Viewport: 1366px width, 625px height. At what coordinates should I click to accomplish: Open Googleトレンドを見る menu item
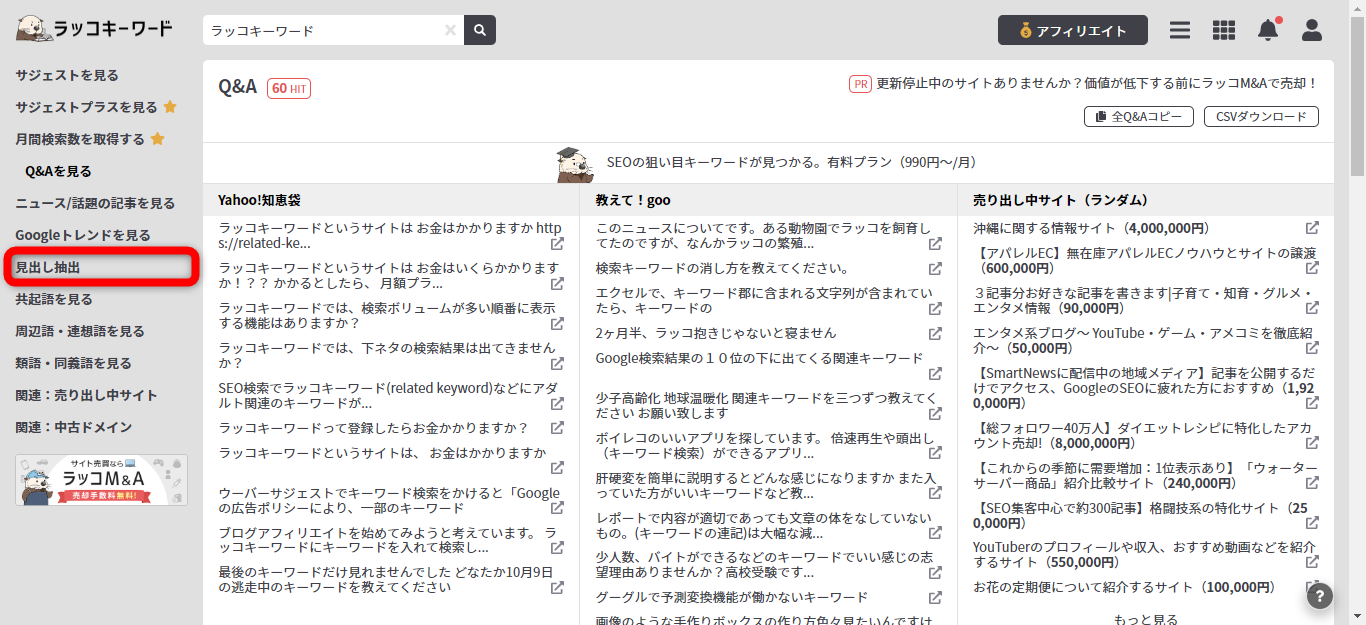coord(83,235)
